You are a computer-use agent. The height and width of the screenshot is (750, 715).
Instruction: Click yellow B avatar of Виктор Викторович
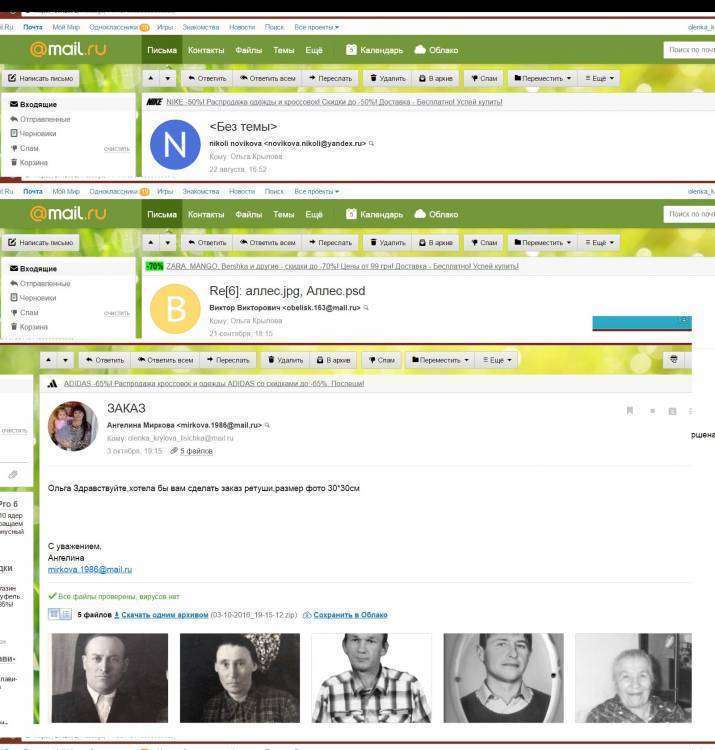tap(175, 310)
